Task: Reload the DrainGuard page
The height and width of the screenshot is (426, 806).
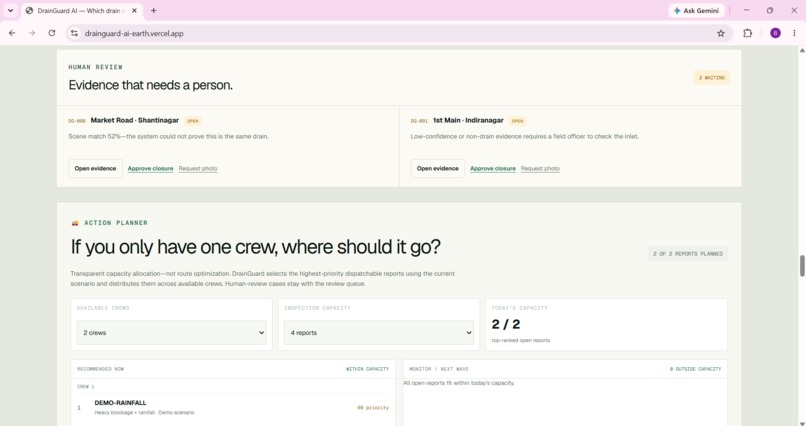Action: coord(51,33)
